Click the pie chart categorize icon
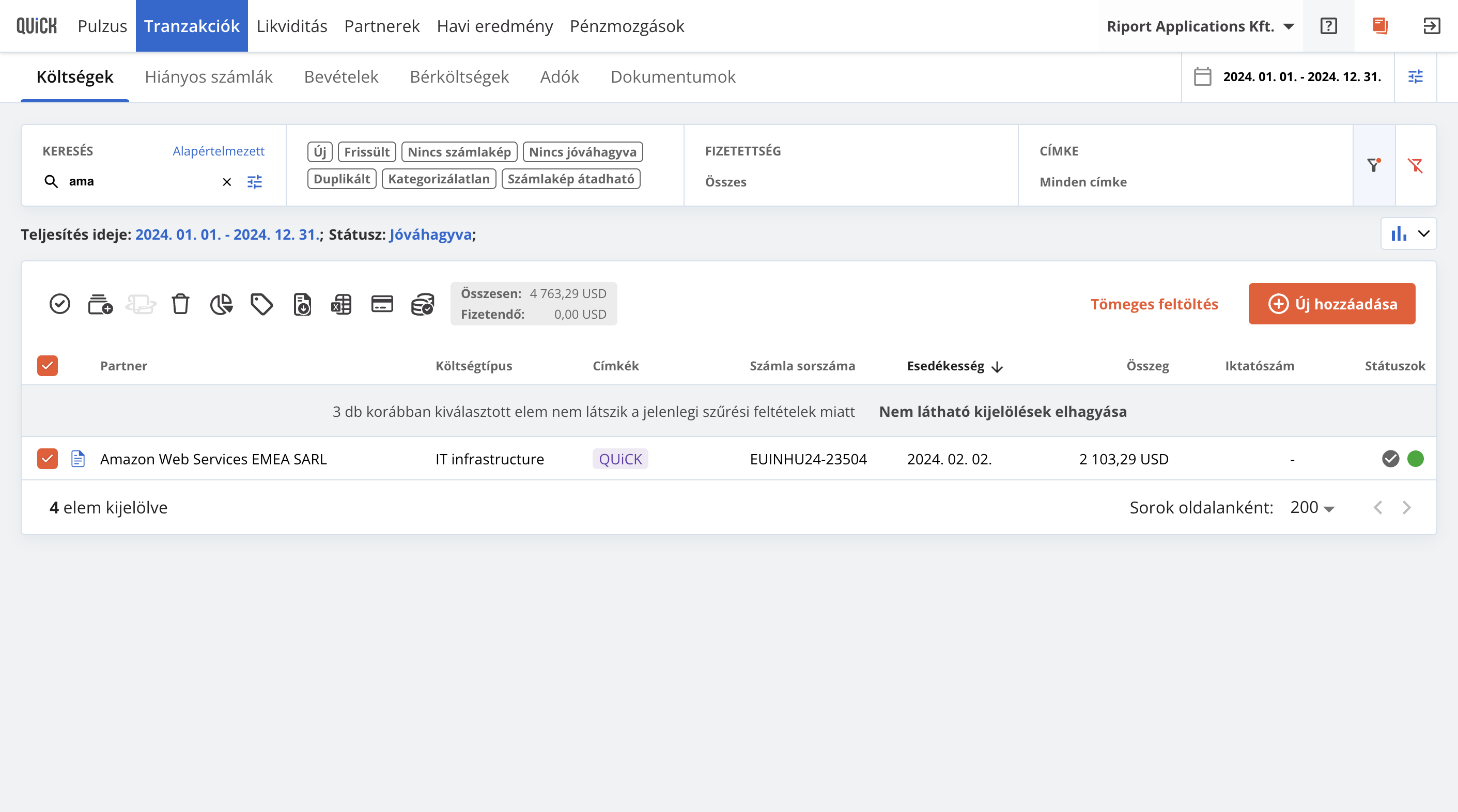Viewport: 1458px width, 812px height. 221,304
